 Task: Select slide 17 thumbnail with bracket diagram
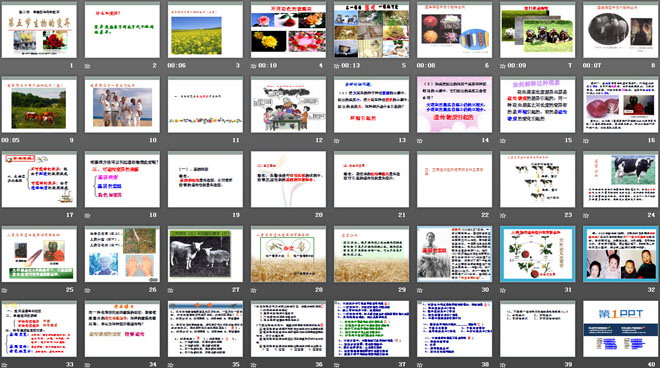coord(39,180)
